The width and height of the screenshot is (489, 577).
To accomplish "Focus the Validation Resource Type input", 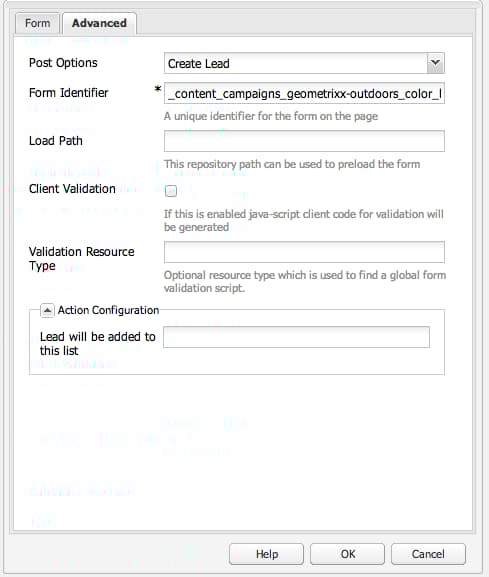I will click(304, 252).
